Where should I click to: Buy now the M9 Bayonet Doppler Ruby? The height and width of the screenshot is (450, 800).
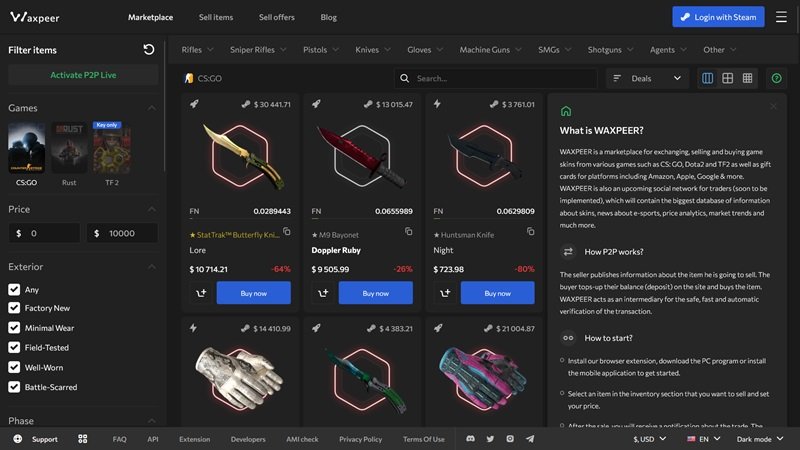pyautogui.click(x=376, y=293)
